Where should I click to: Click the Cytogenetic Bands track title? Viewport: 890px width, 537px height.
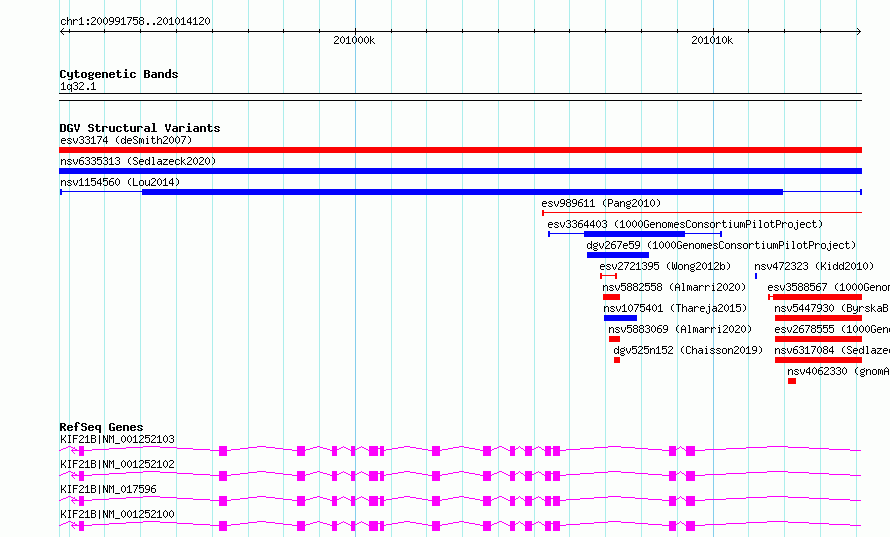119,74
